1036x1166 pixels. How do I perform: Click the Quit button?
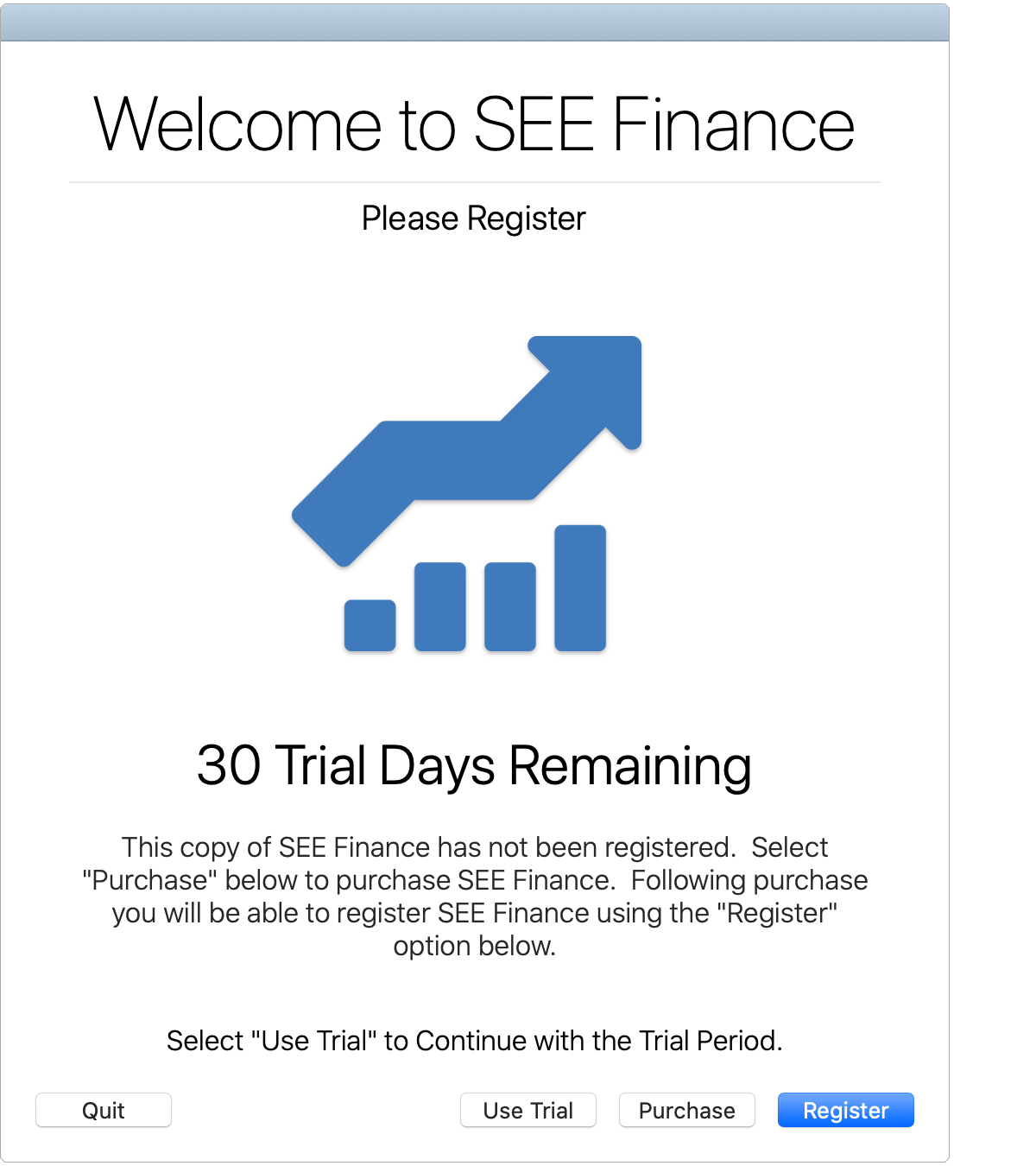[104, 1110]
